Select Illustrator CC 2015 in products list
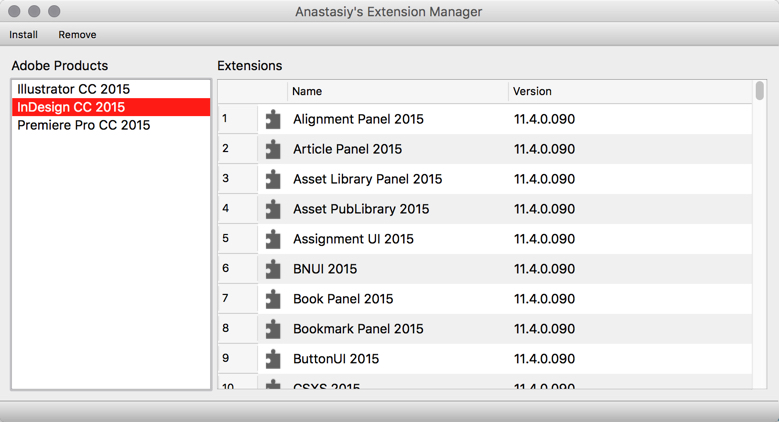Screen dimensions: 779x422 click(x=111, y=89)
